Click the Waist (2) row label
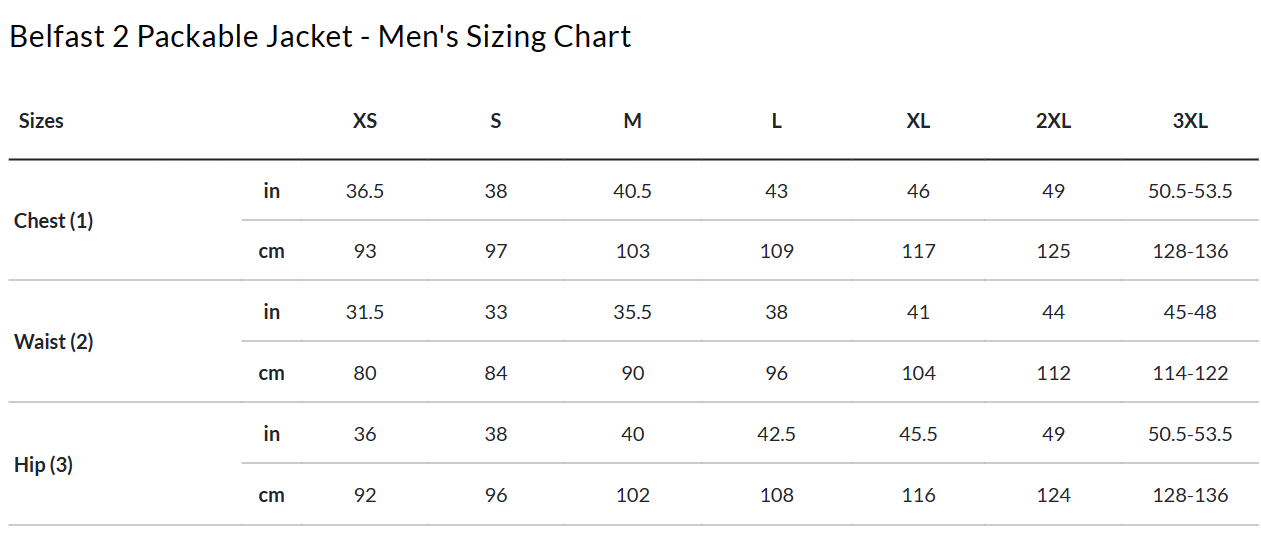 click(x=54, y=342)
